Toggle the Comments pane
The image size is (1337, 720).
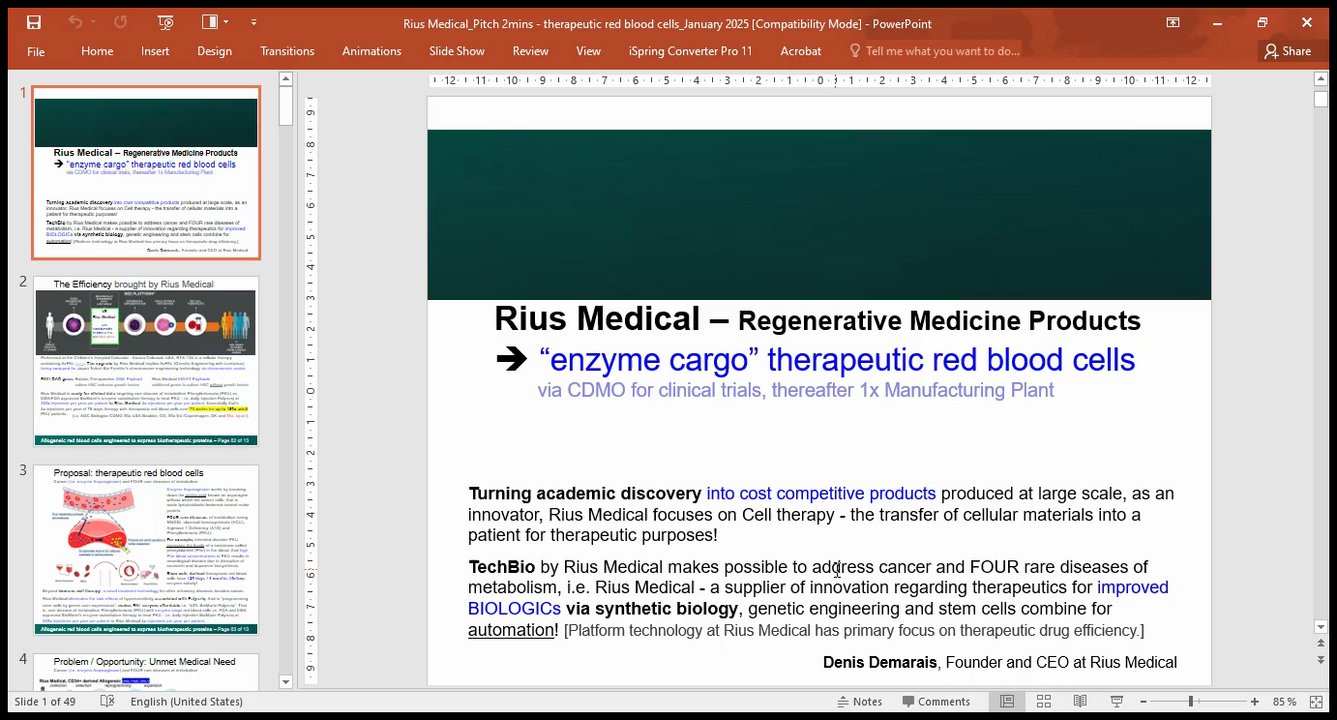point(935,701)
